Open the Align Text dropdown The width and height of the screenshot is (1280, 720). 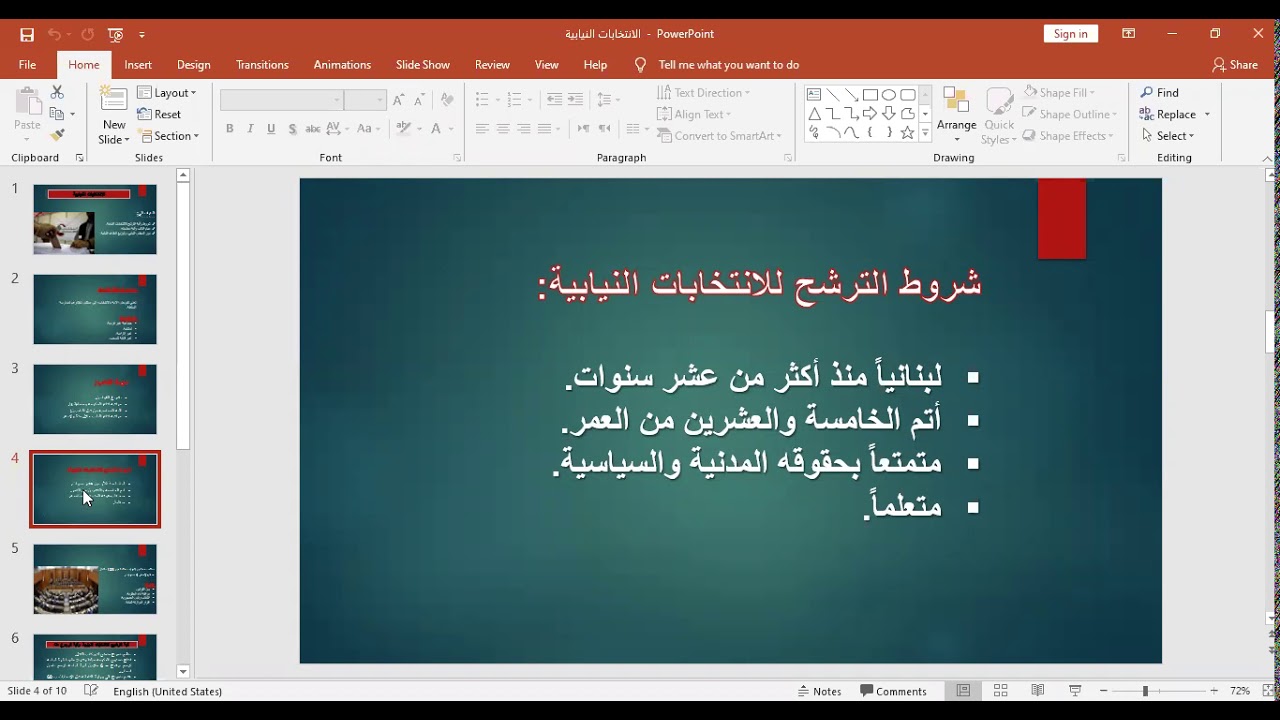coord(694,114)
